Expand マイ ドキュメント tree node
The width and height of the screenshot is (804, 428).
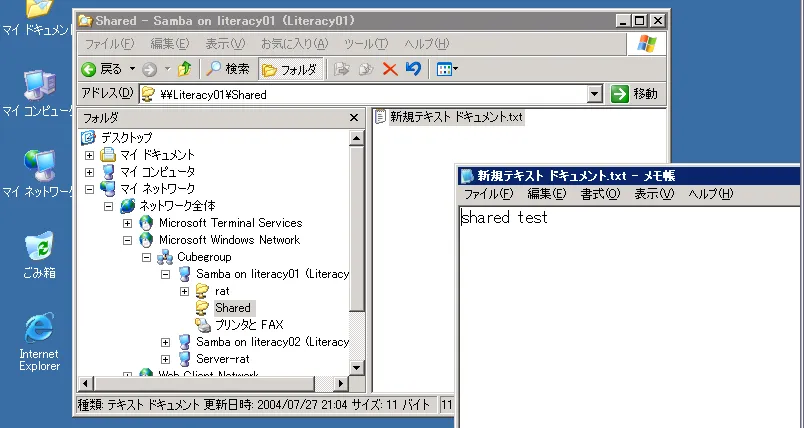[x=89, y=155]
